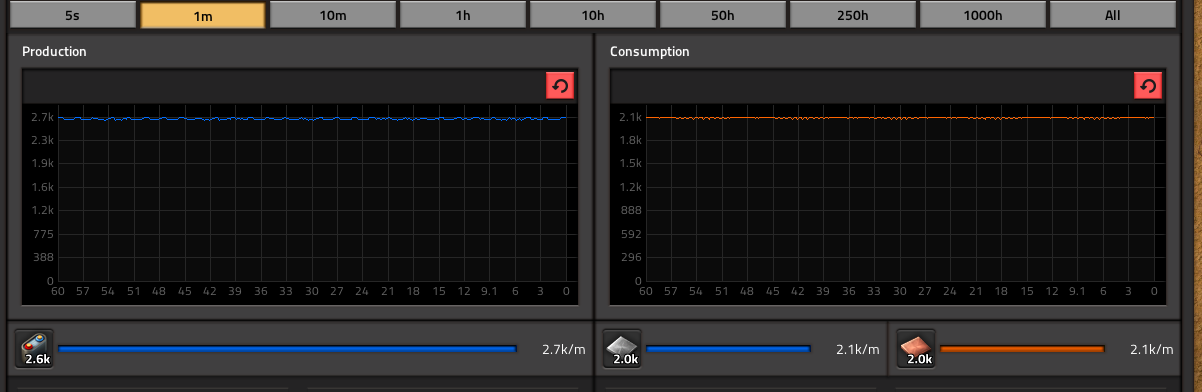Click the blue iron plate consumption bar
This screenshot has height=392, width=1202.
[728, 349]
